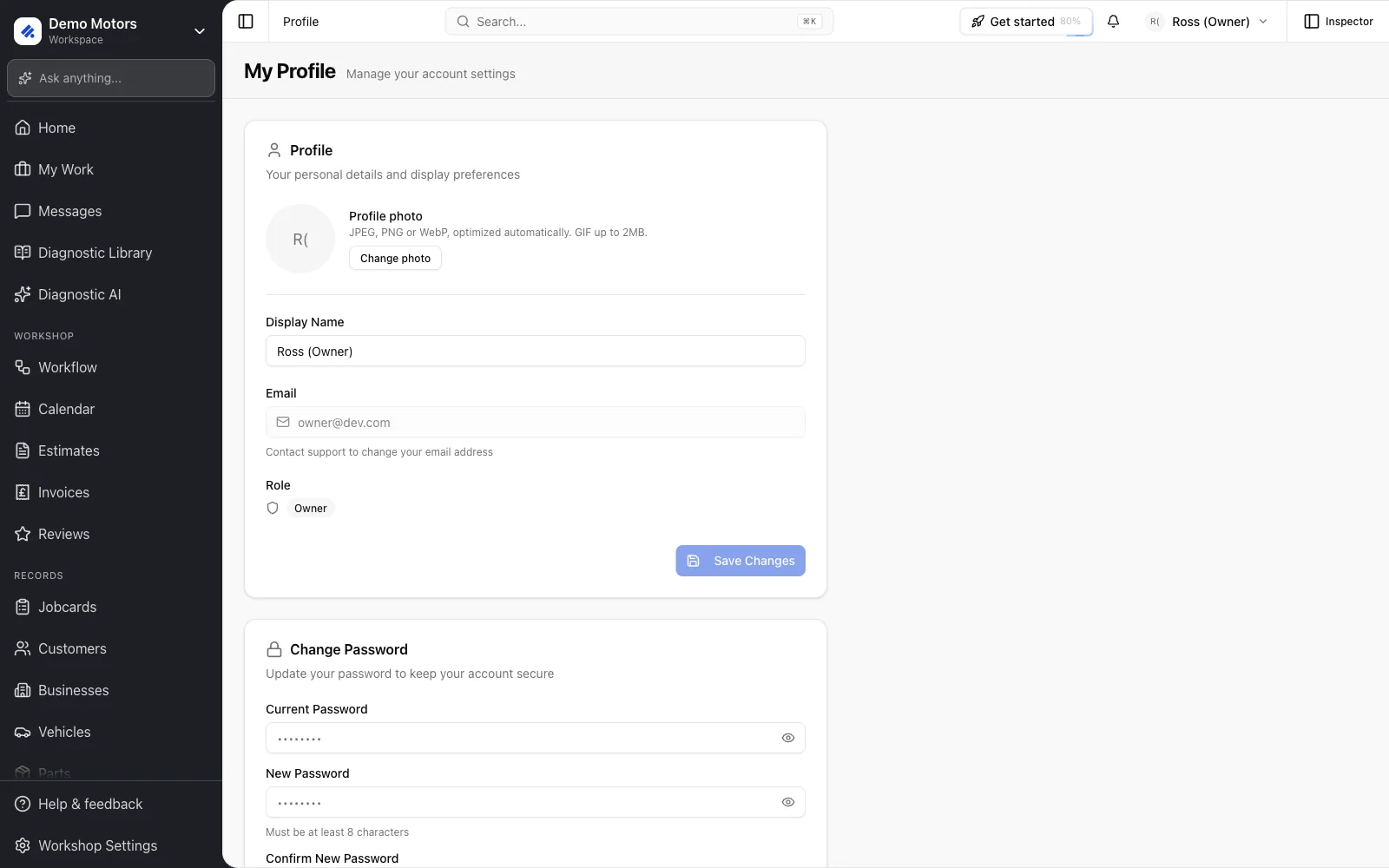Open the Invoices sidebar icon

click(x=23, y=492)
